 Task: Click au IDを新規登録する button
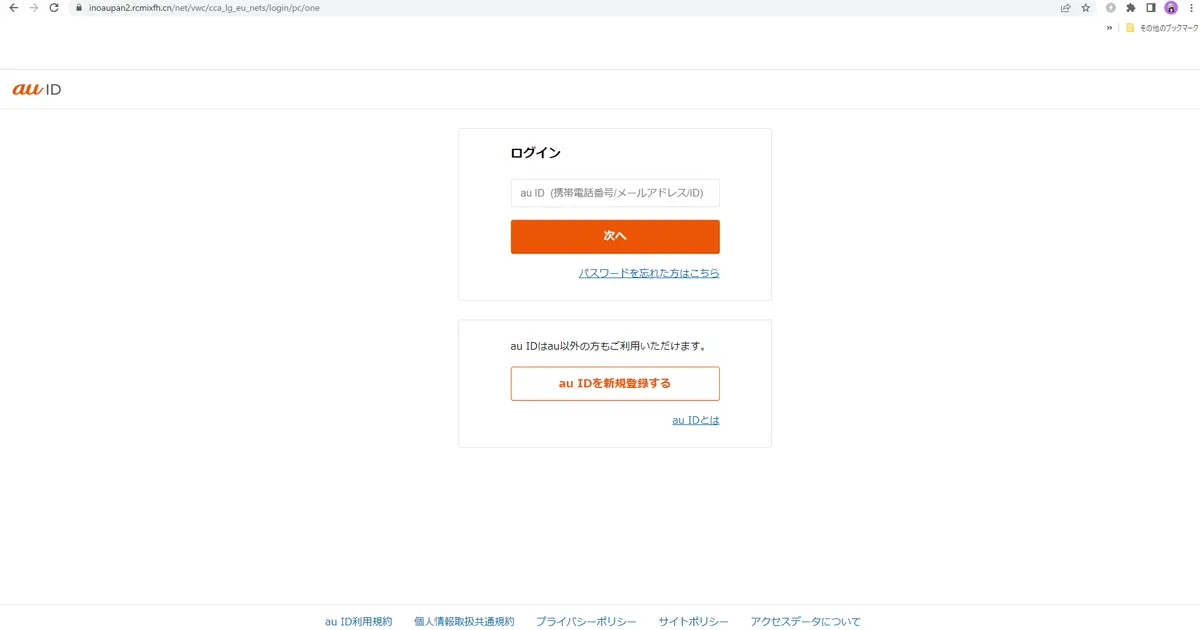coord(615,384)
